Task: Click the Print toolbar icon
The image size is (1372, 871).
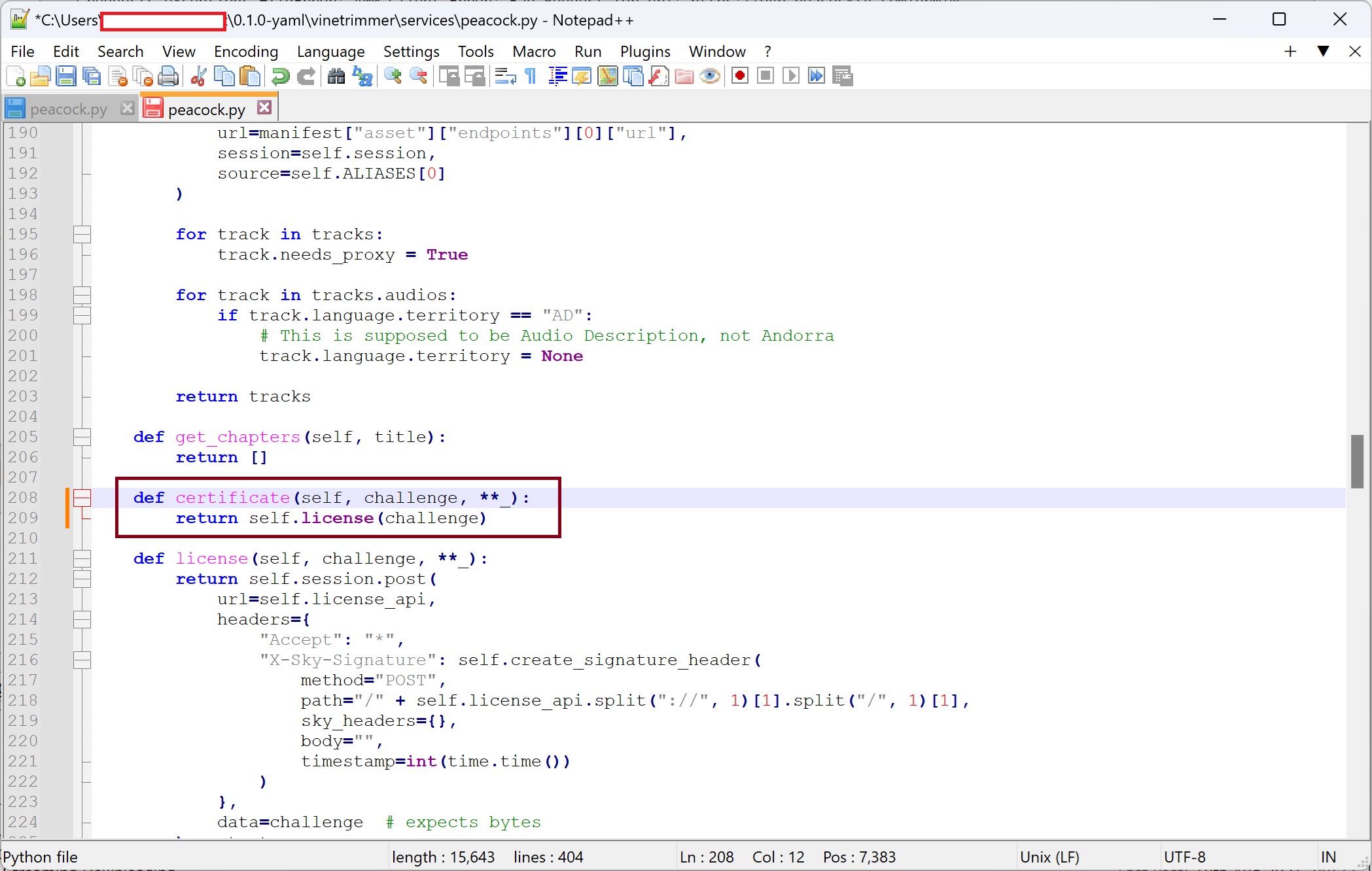Action: point(169,77)
